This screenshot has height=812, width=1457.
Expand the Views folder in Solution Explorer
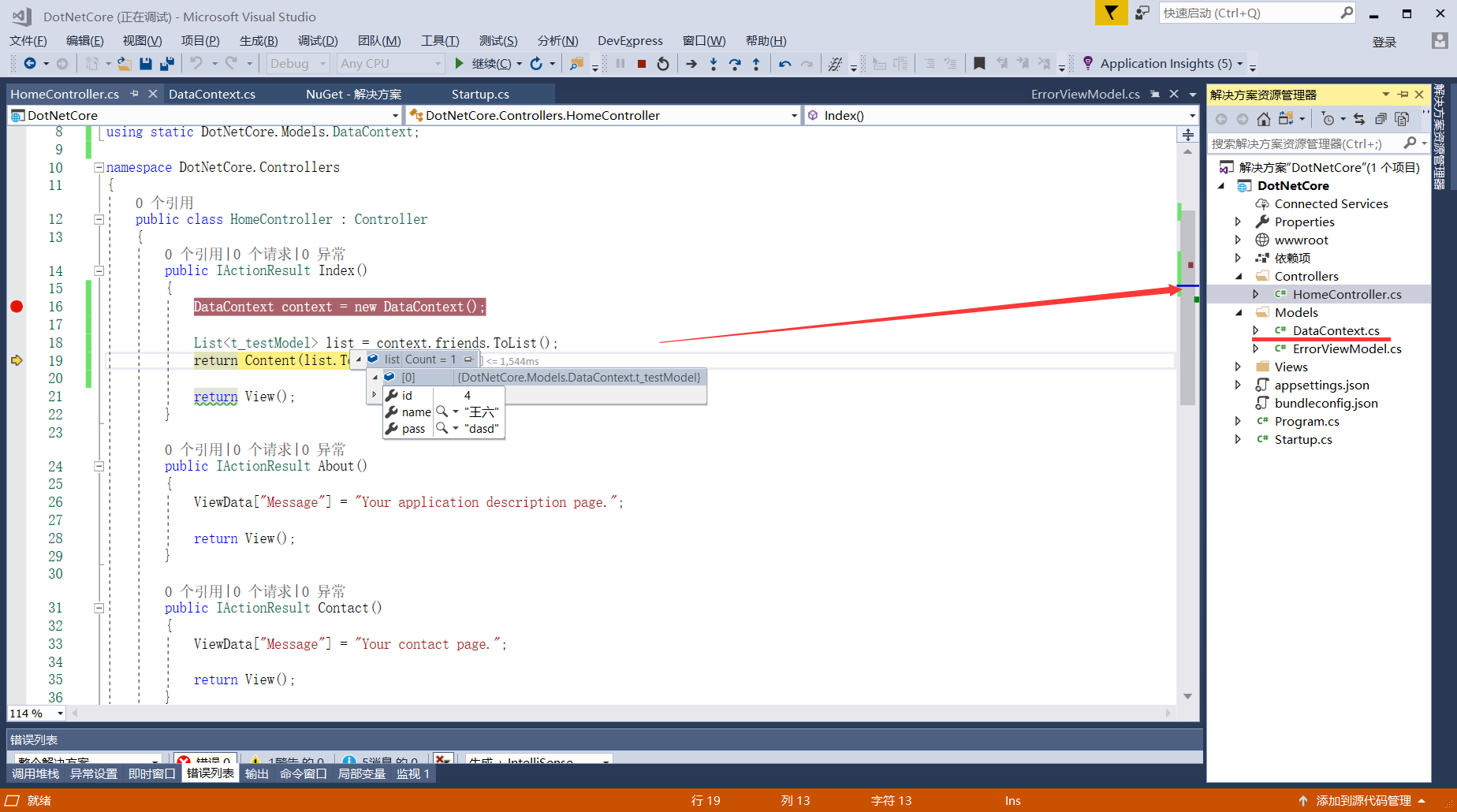(1239, 367)
